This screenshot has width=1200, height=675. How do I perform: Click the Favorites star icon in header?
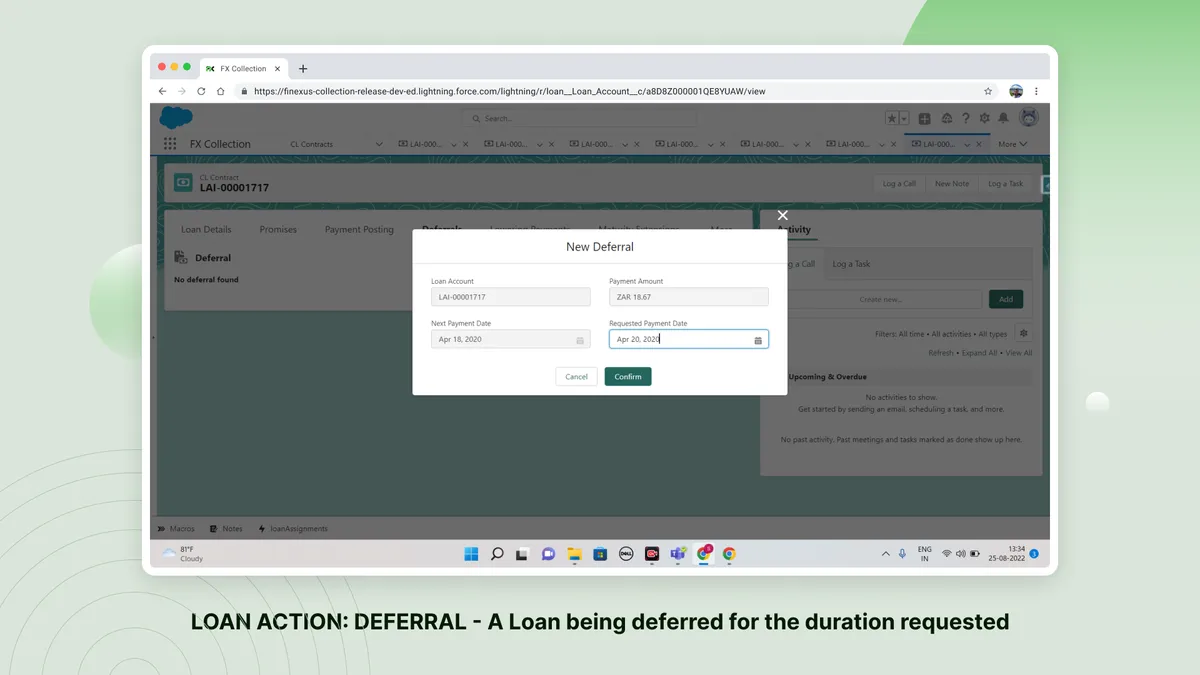point(892,118)
